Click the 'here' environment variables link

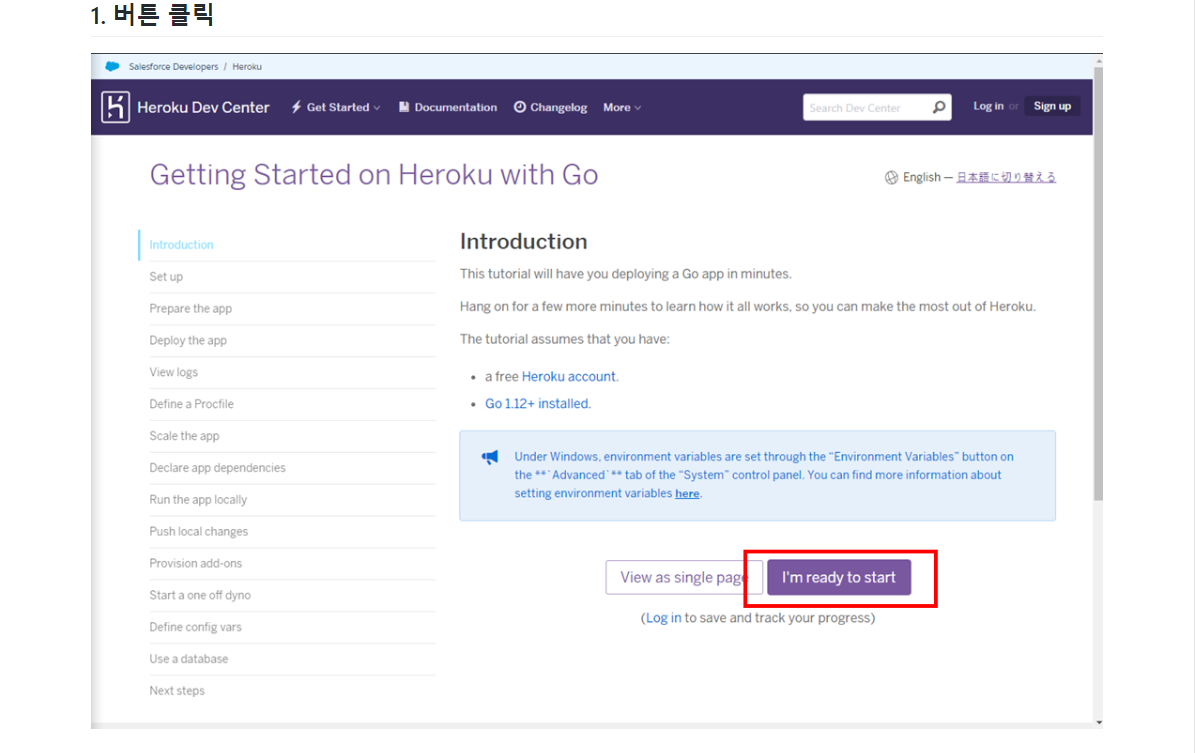686,494
